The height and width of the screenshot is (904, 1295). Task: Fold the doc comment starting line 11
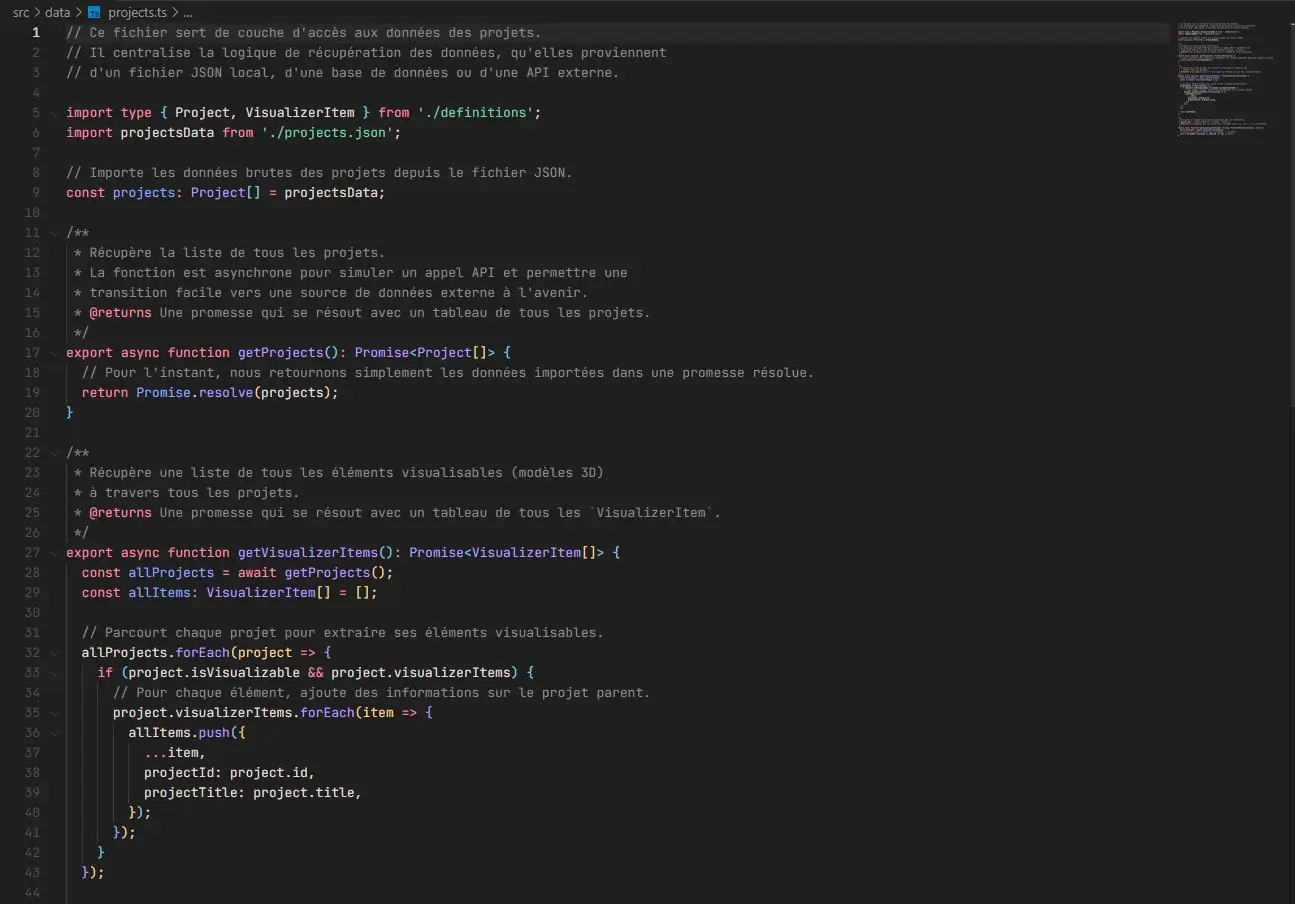click(x=53, y=232)
